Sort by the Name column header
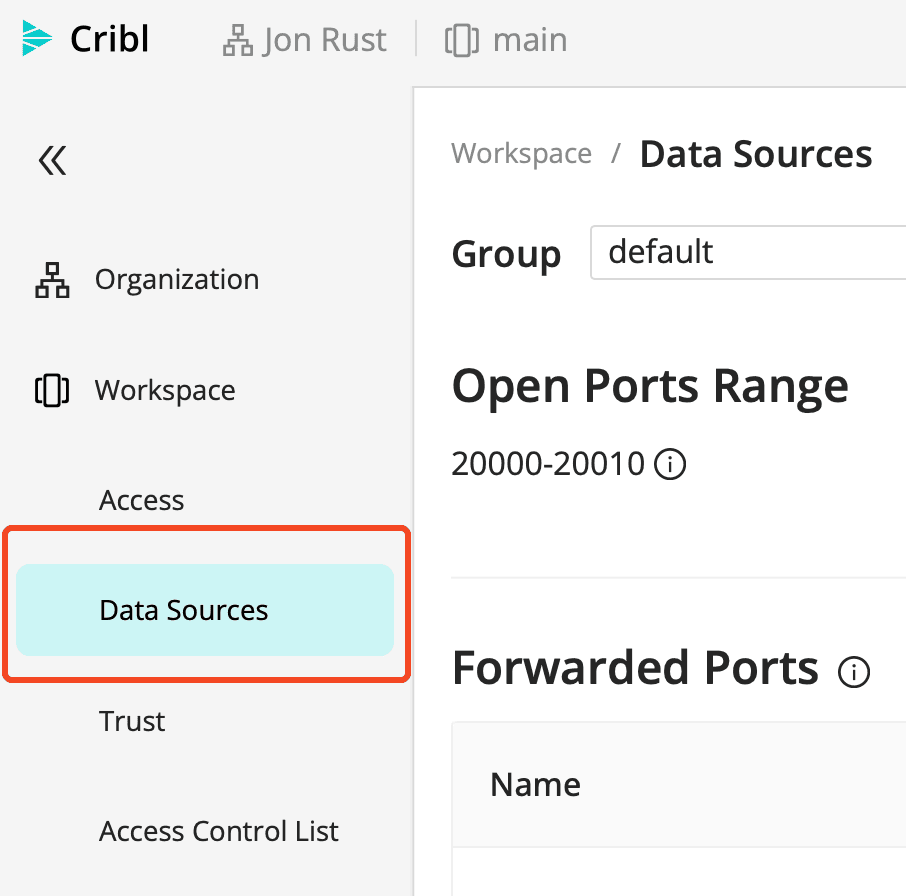This screenshot has width=906, height=896. tap(535, 785)
